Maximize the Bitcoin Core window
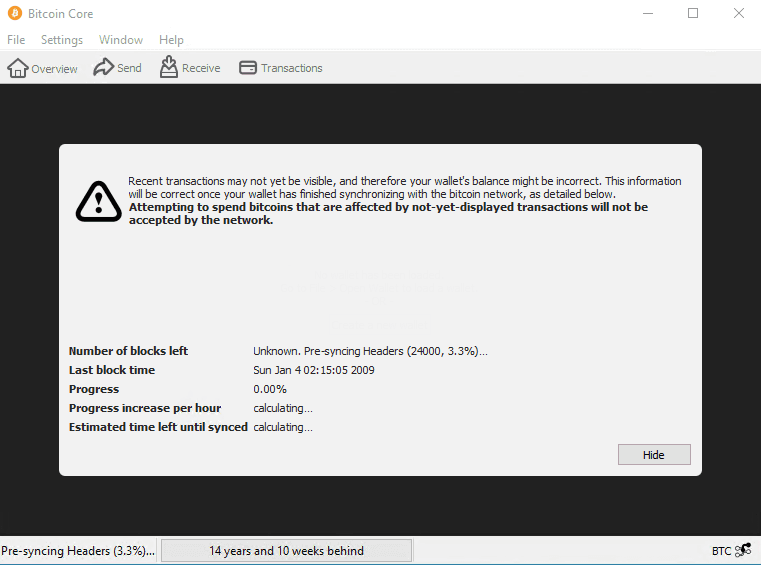 (693, 13)
